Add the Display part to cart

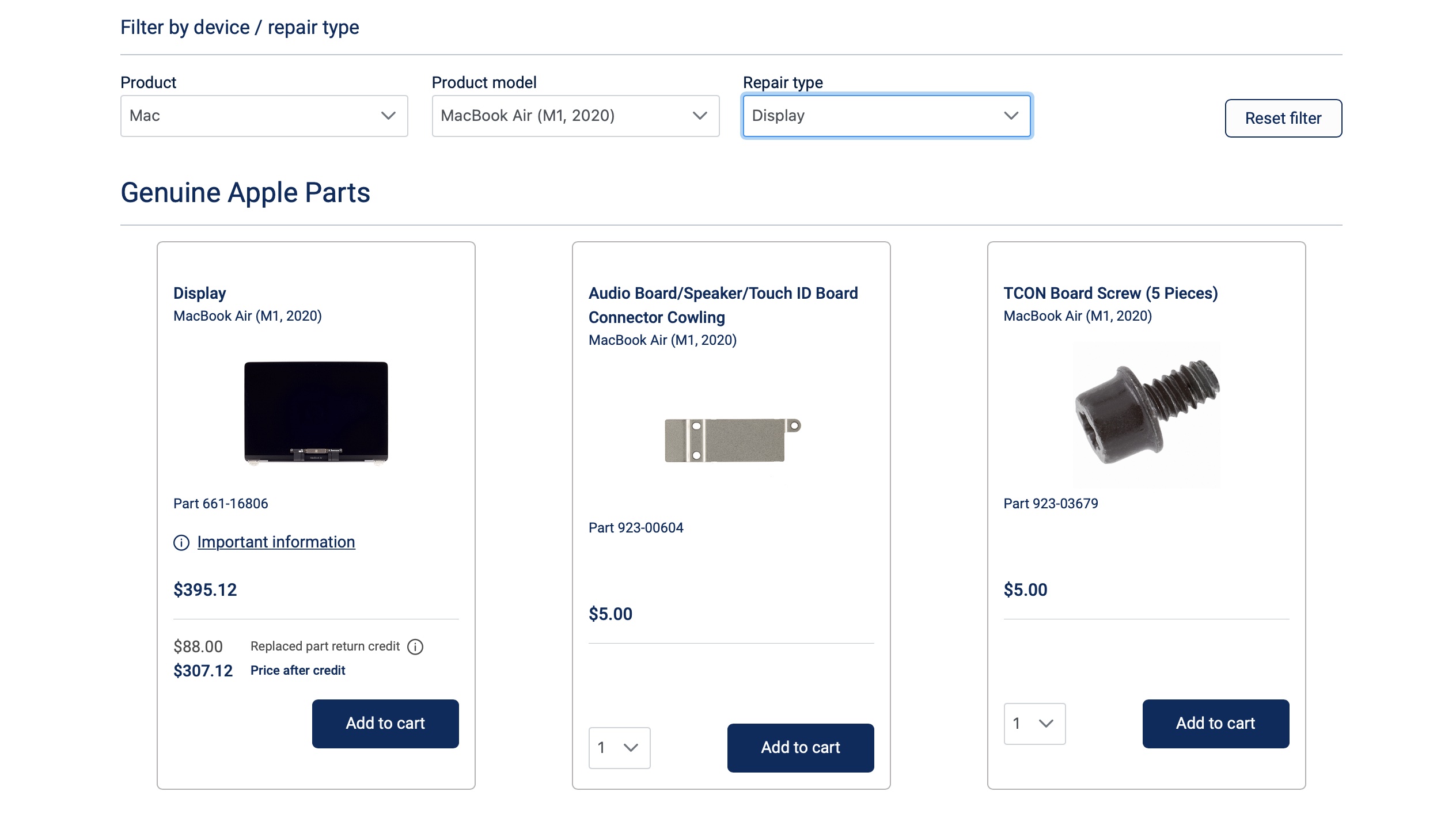(x=385, y=724)
